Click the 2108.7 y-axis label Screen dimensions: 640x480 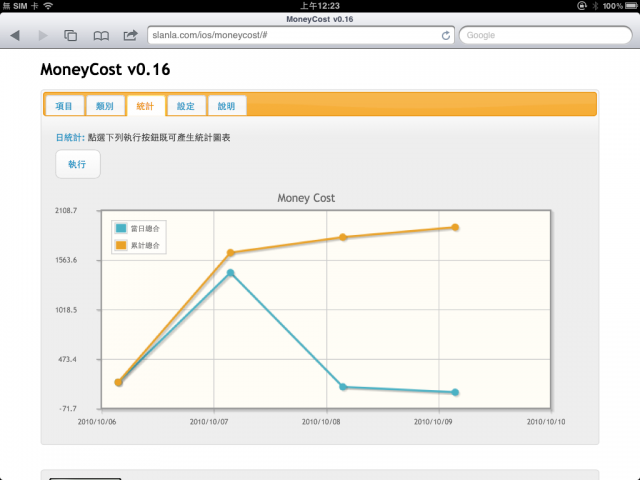coord(66,211)
